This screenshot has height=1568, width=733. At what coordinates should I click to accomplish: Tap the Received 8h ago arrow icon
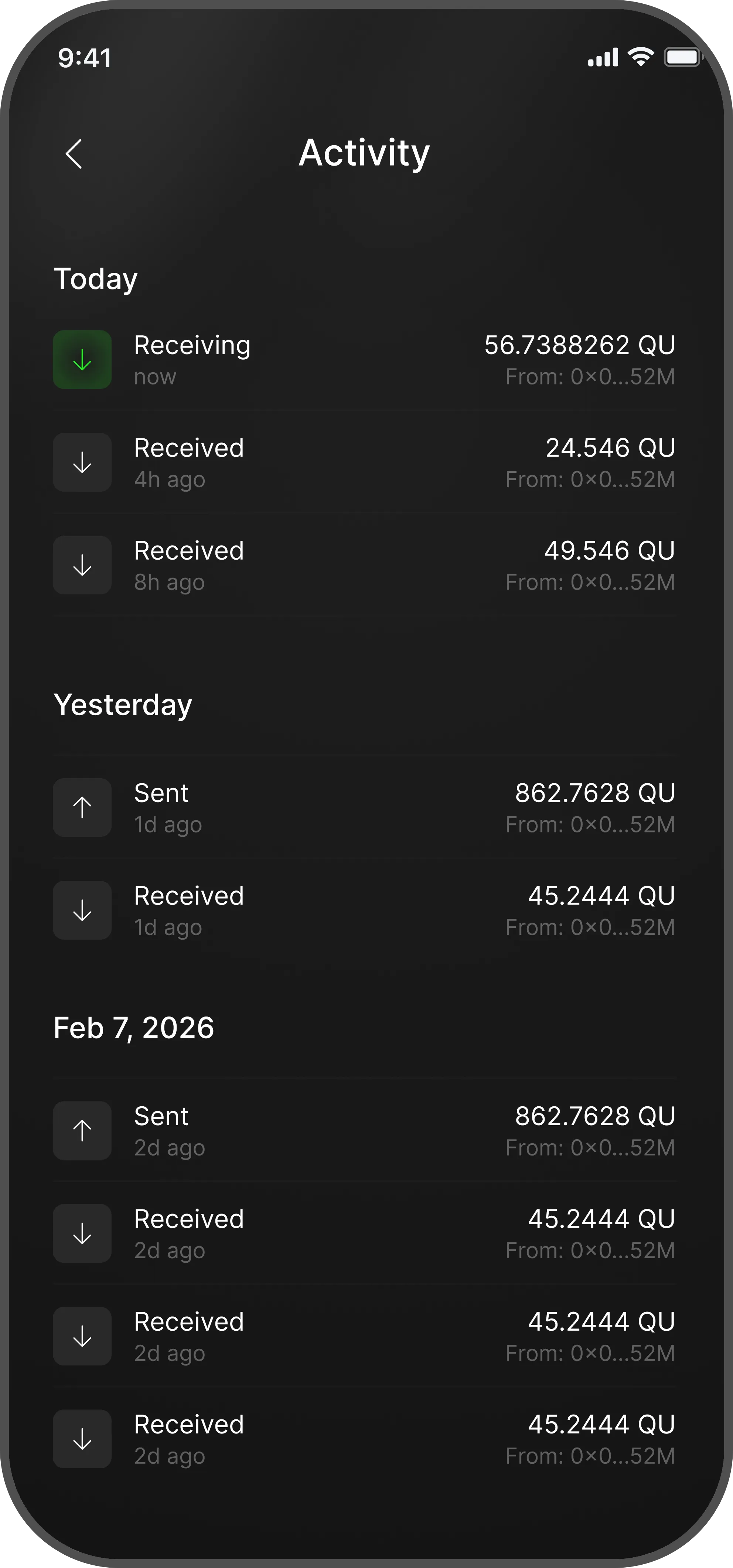pyautogui.click(x=82, y=566)
